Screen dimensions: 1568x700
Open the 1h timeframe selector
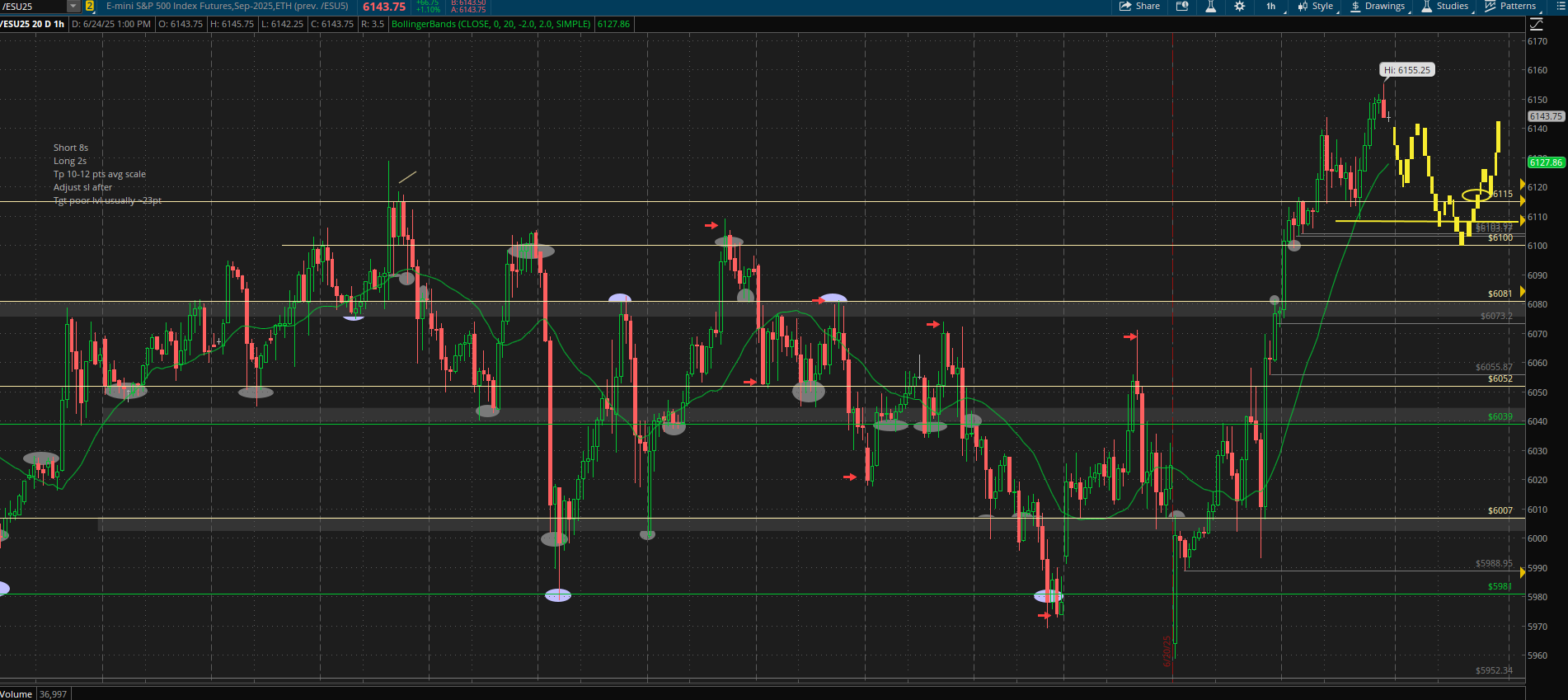pyautogui.click(x=1271, y=7)
